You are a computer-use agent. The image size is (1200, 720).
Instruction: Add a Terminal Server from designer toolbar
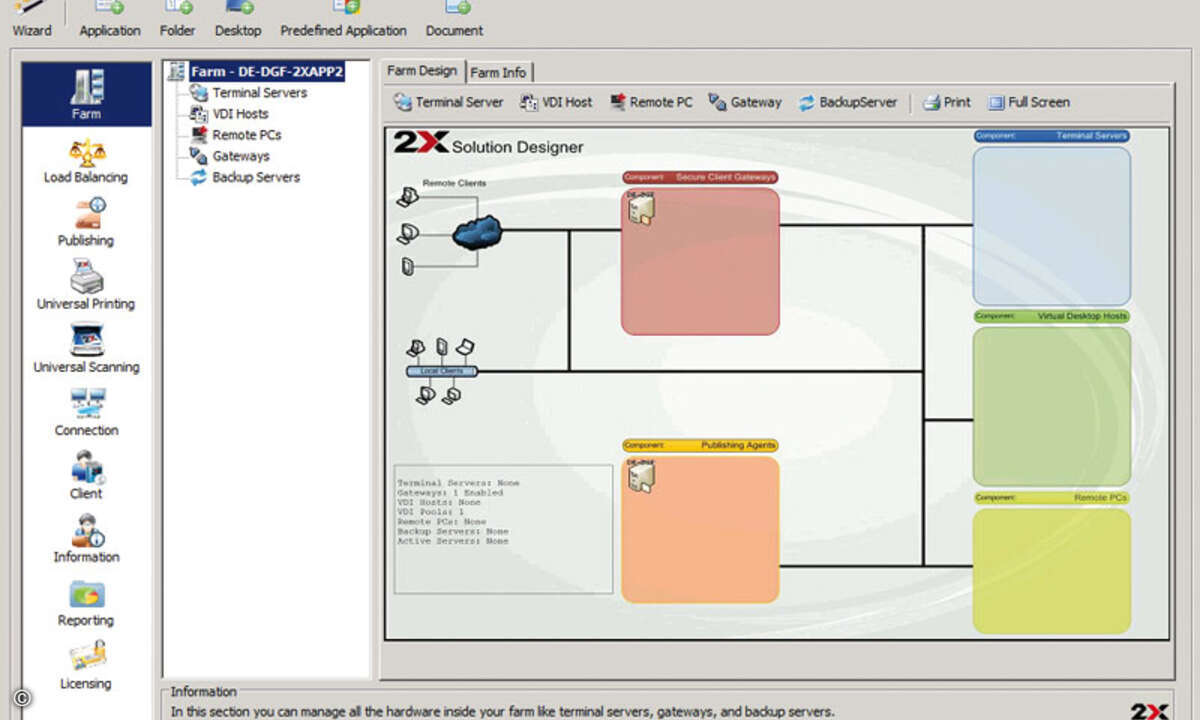(x=448, y=102)
